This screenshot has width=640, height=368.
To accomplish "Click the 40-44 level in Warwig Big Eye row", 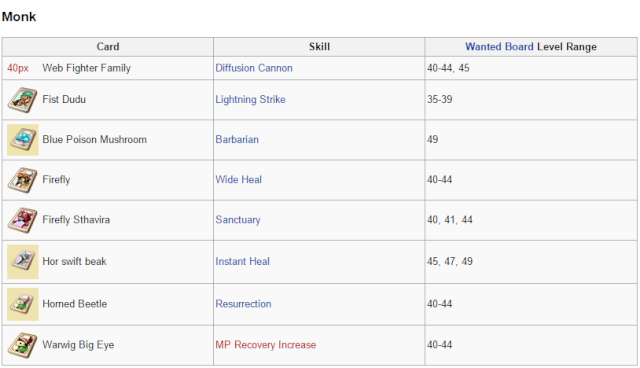I will point(531,345).
